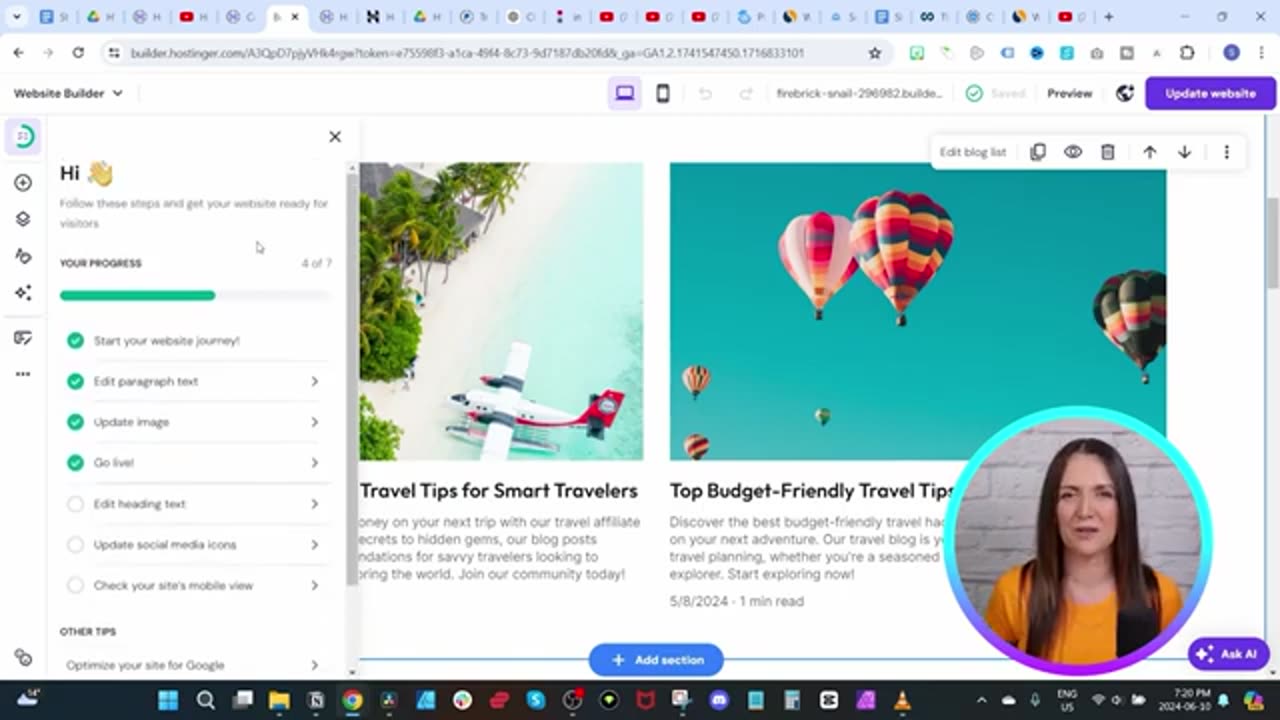The height and width of the screenshot is (720, 1280).
Task: Open a new browser tab with plus
Action: 1108,17
